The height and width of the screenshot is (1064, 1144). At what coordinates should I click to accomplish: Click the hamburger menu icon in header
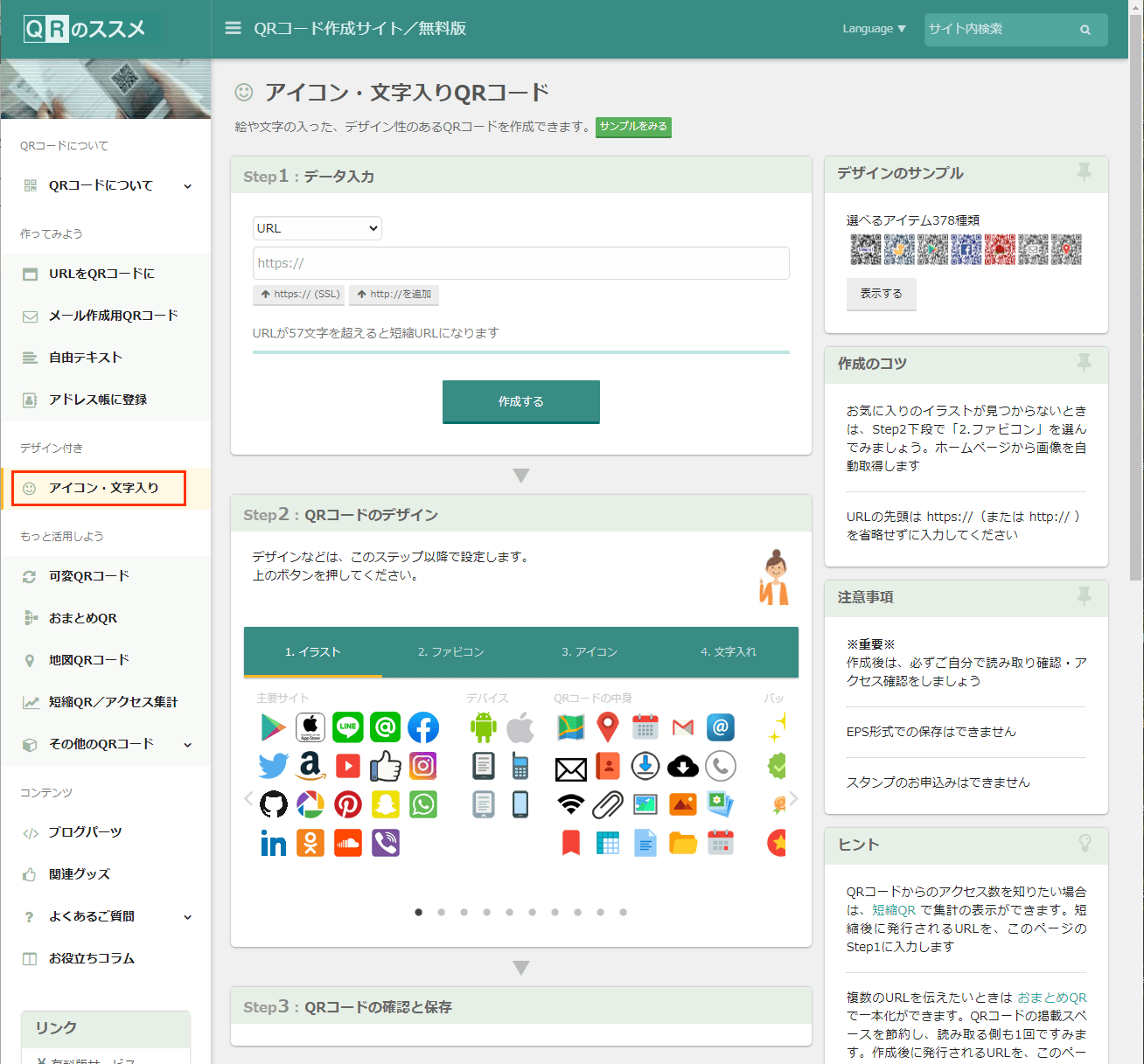click(233, 29)
